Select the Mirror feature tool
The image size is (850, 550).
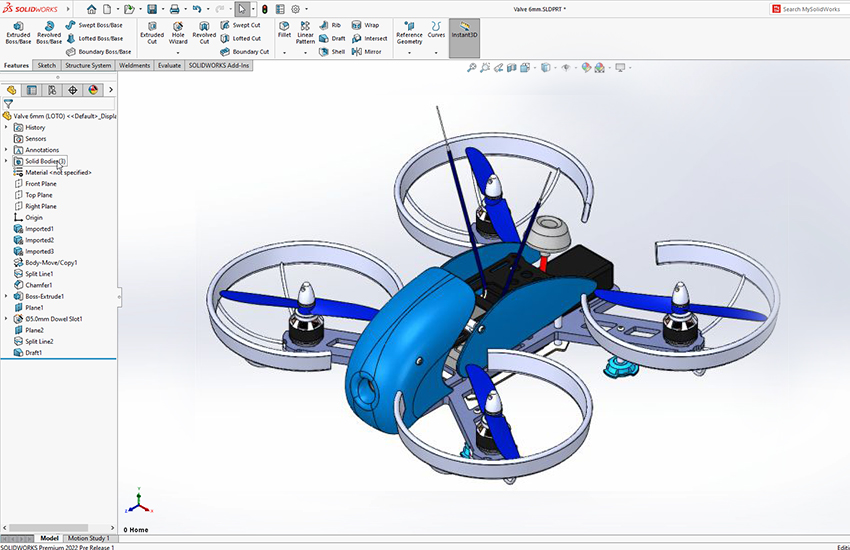tap(366, 52)
